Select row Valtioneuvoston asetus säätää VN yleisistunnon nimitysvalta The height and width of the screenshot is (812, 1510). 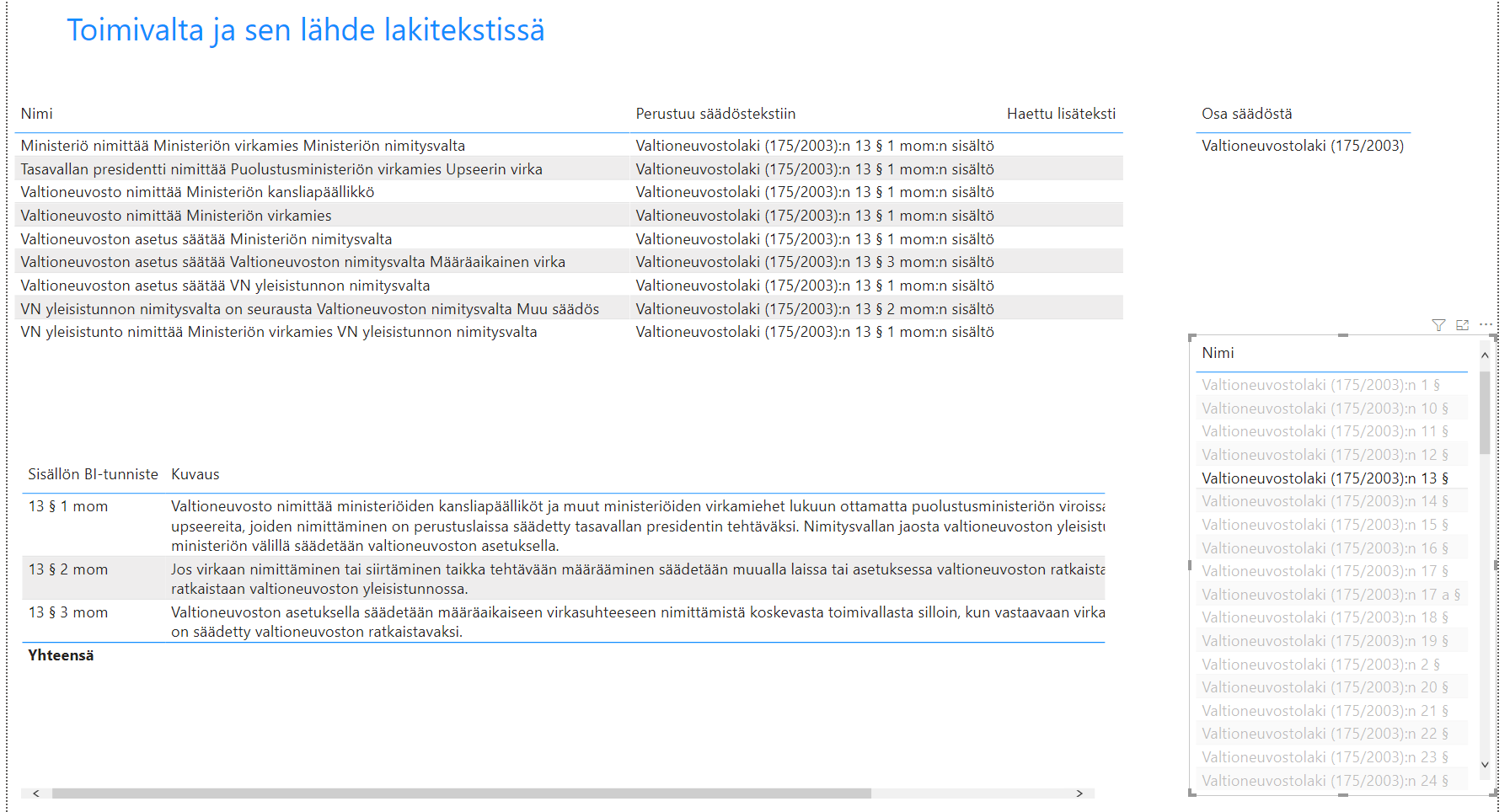pos(569,286)
